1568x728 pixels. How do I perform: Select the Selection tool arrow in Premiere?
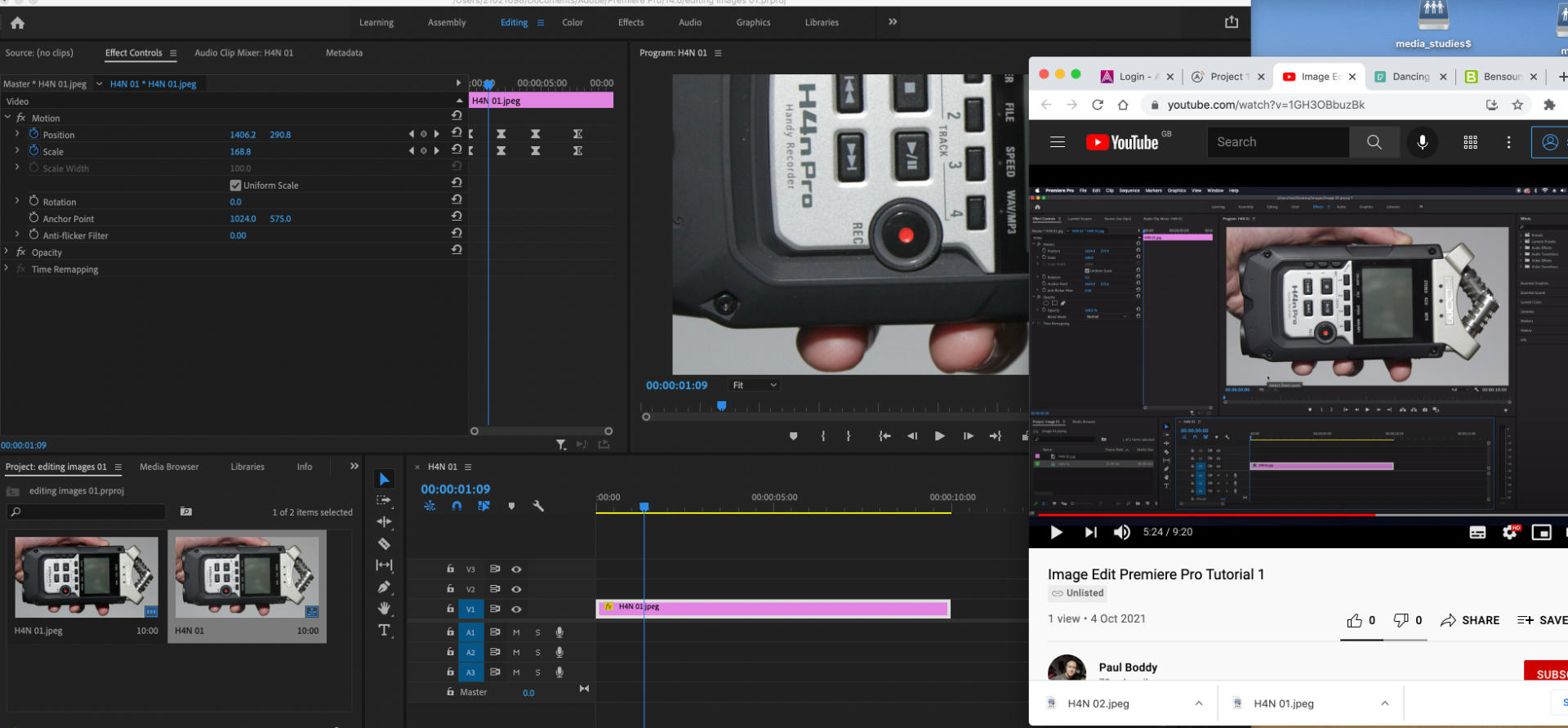click(x=385, y=479)
